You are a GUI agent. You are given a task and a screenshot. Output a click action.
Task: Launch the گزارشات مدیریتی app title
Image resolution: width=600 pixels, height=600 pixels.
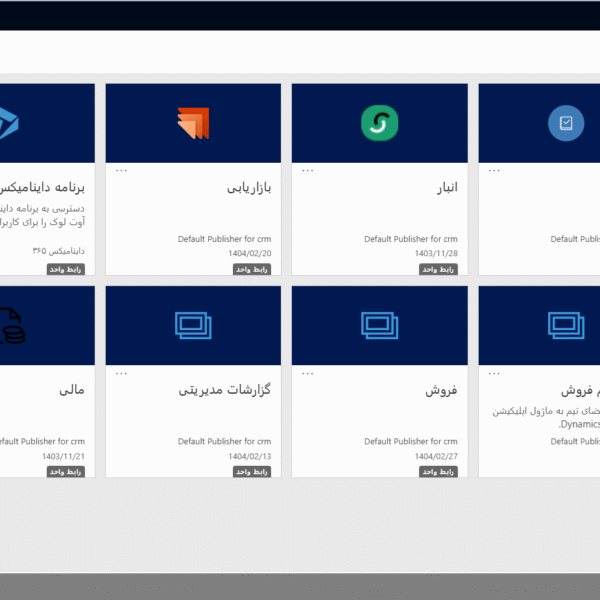(x=224, y=391)
